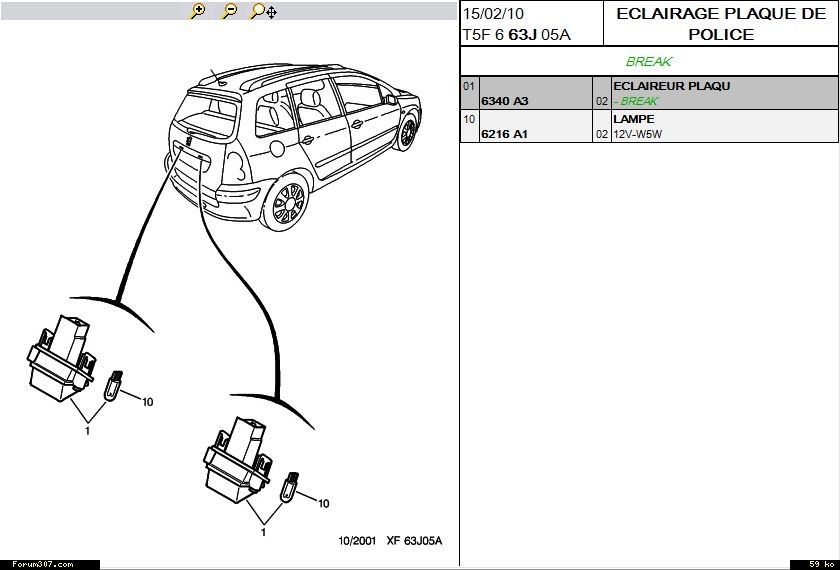Select the zoom and pan tool
Viewport: 840px width, 570px height.
263,11
